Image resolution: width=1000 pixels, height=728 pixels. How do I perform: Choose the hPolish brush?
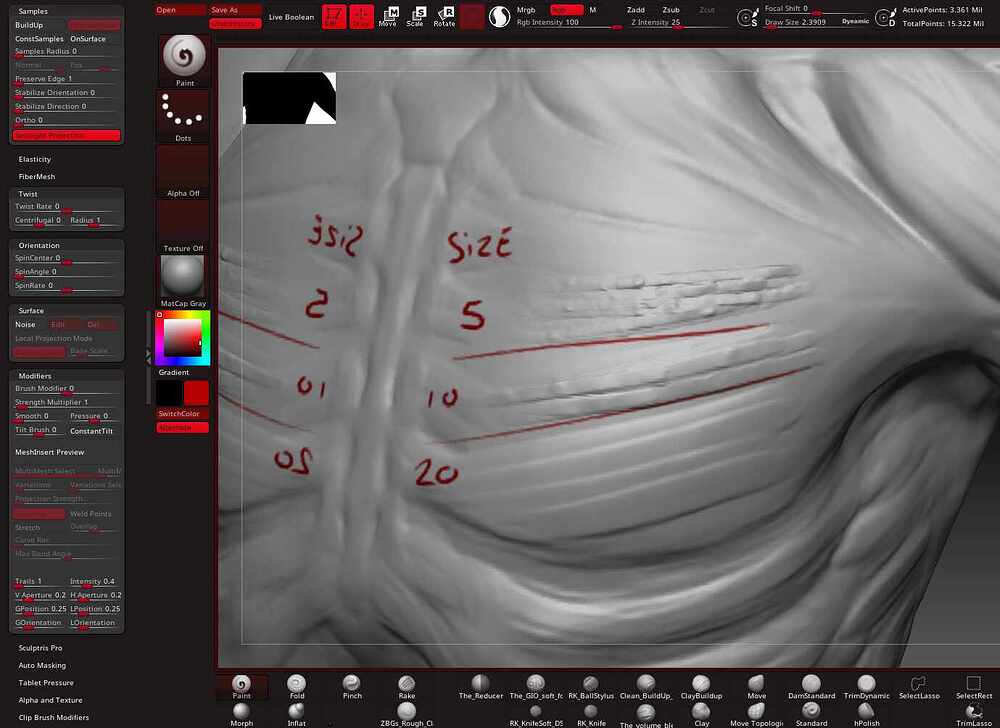866,715
